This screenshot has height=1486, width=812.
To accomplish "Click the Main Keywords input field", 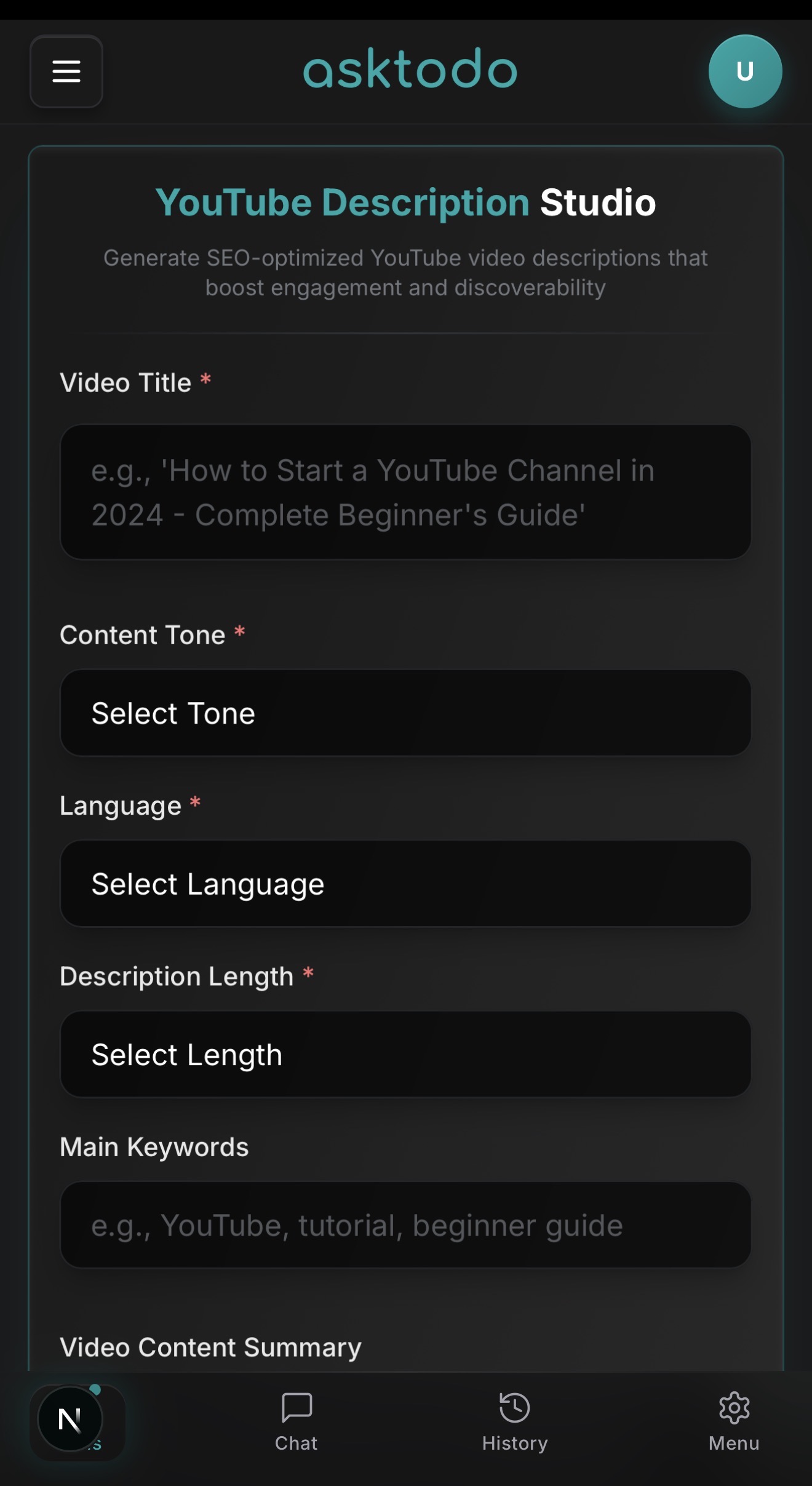I will click(405, 1225).
